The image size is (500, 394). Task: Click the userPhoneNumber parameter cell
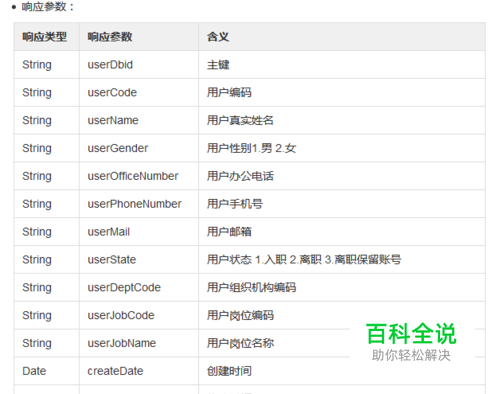139,204
